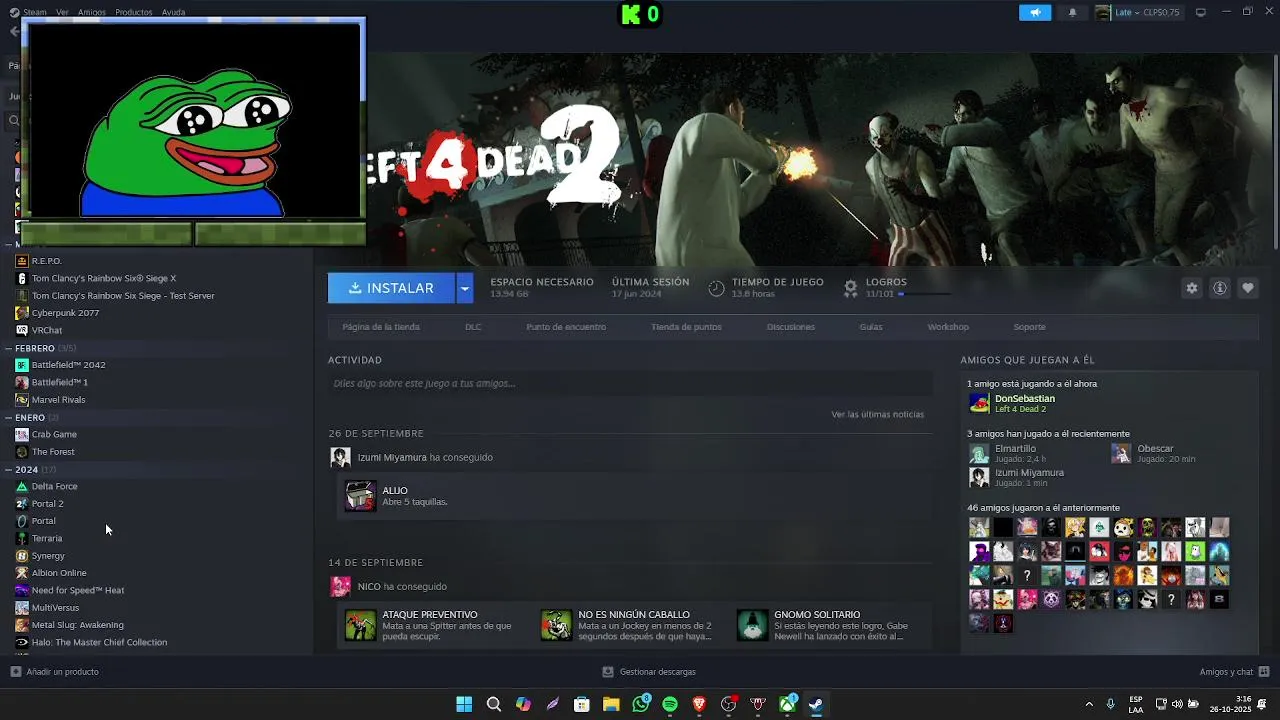Image resolution: width=1280 pixels, height=720 pixels.
Task: Open the Guías tab
Action: pos(871,327)
